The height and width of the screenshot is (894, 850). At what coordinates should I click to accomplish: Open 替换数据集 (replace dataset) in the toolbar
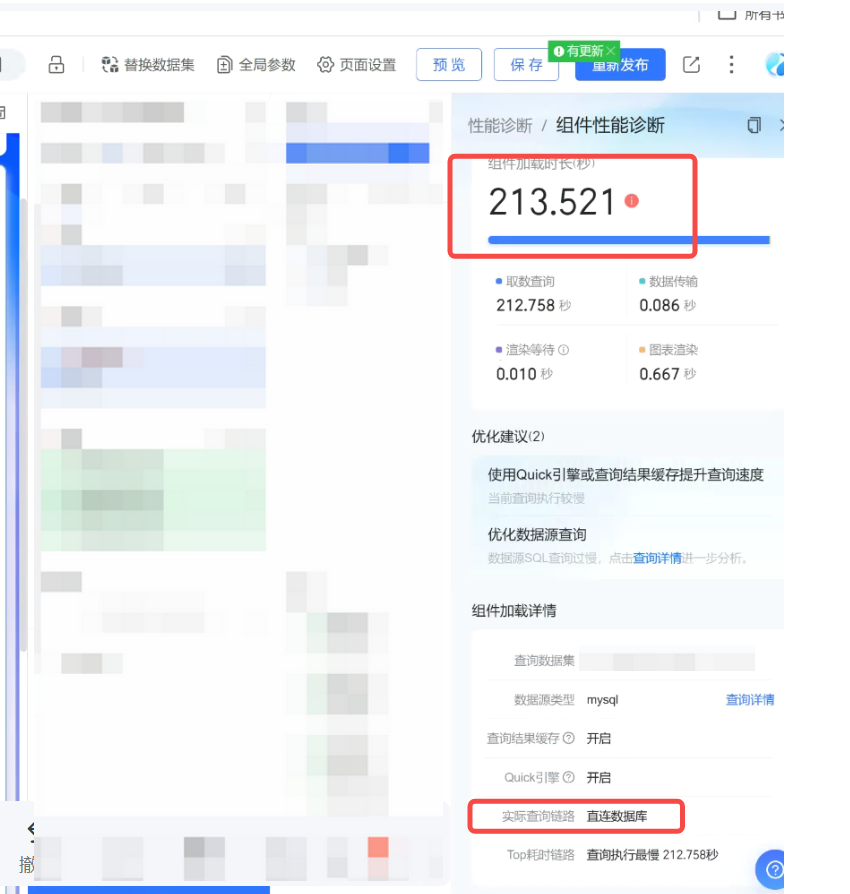pyautogui.click(x=147, y=65)
